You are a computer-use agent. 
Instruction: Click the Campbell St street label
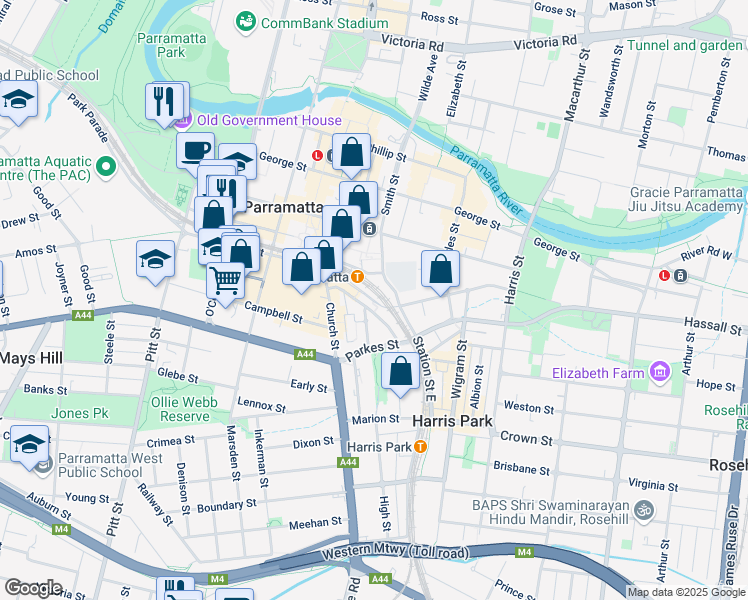pyautogui.click(x=273, y=311)
